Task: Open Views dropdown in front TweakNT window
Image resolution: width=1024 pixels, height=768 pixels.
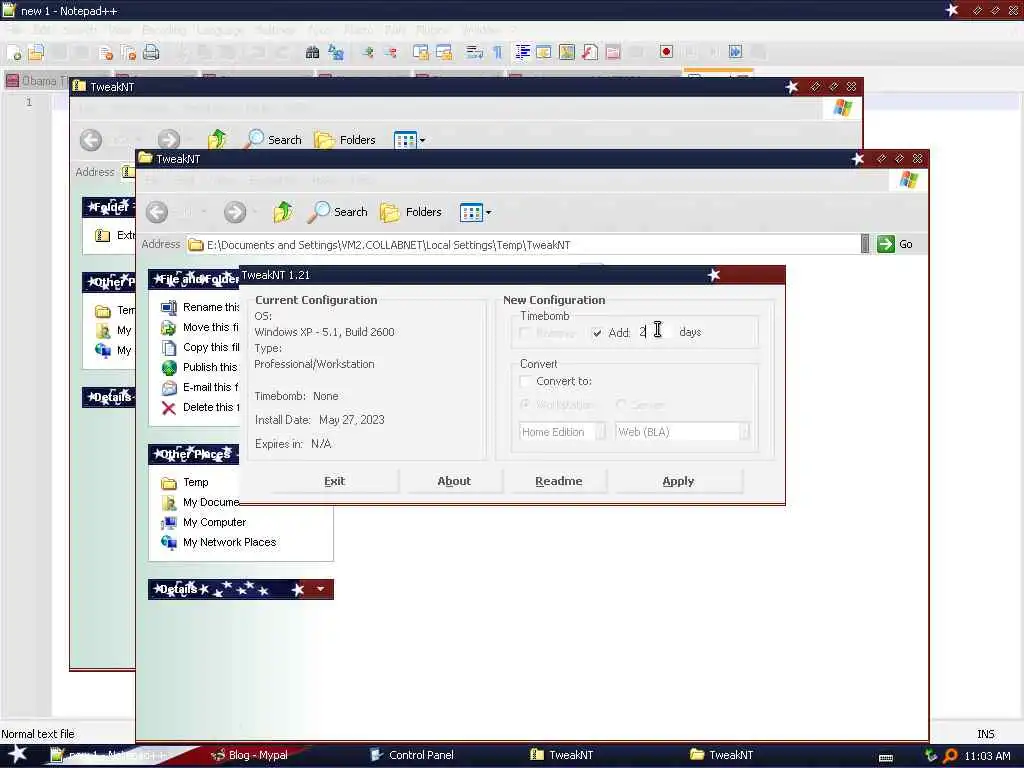Action: 488,212
